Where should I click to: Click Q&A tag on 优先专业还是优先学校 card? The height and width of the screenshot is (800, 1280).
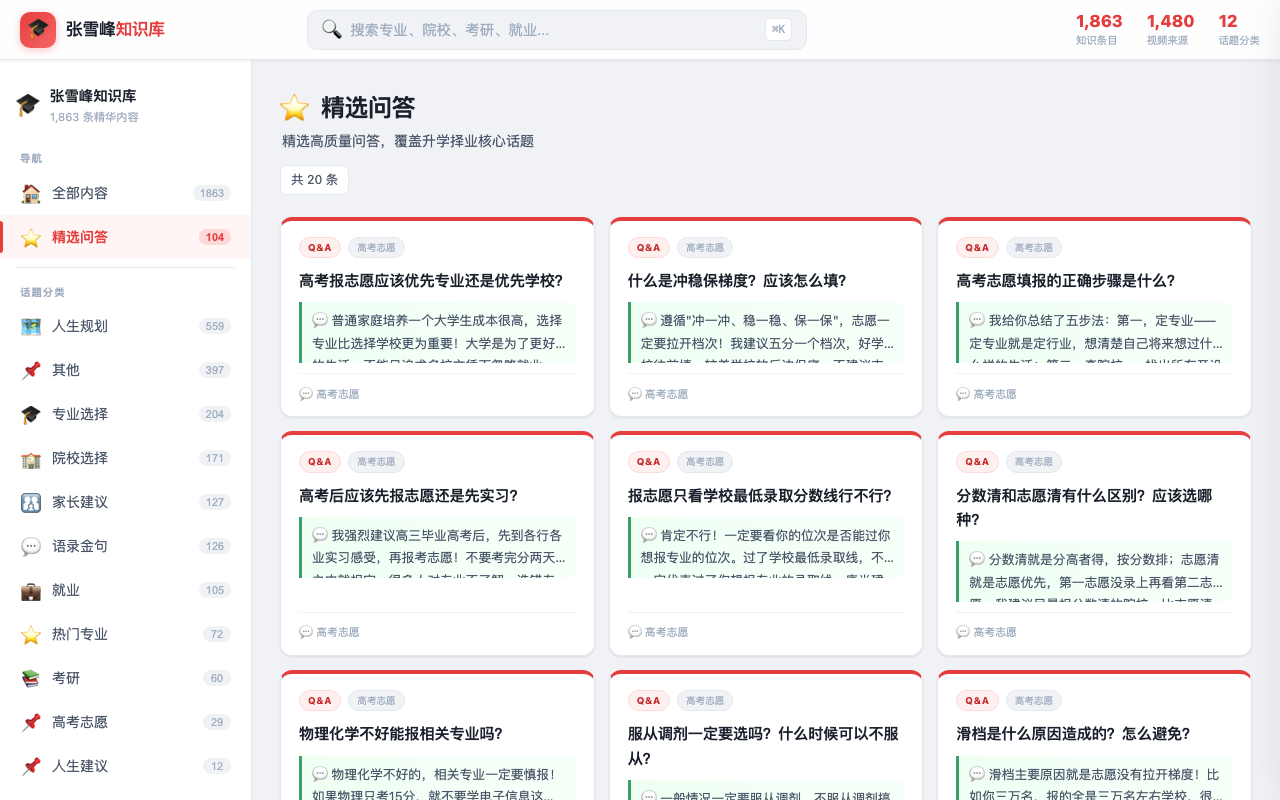(x=320, y=247)
